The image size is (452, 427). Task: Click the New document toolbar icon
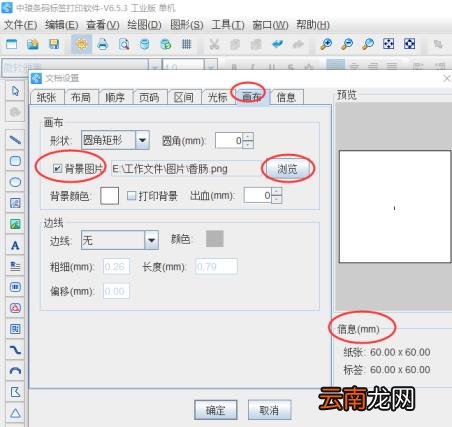point(12,44)
